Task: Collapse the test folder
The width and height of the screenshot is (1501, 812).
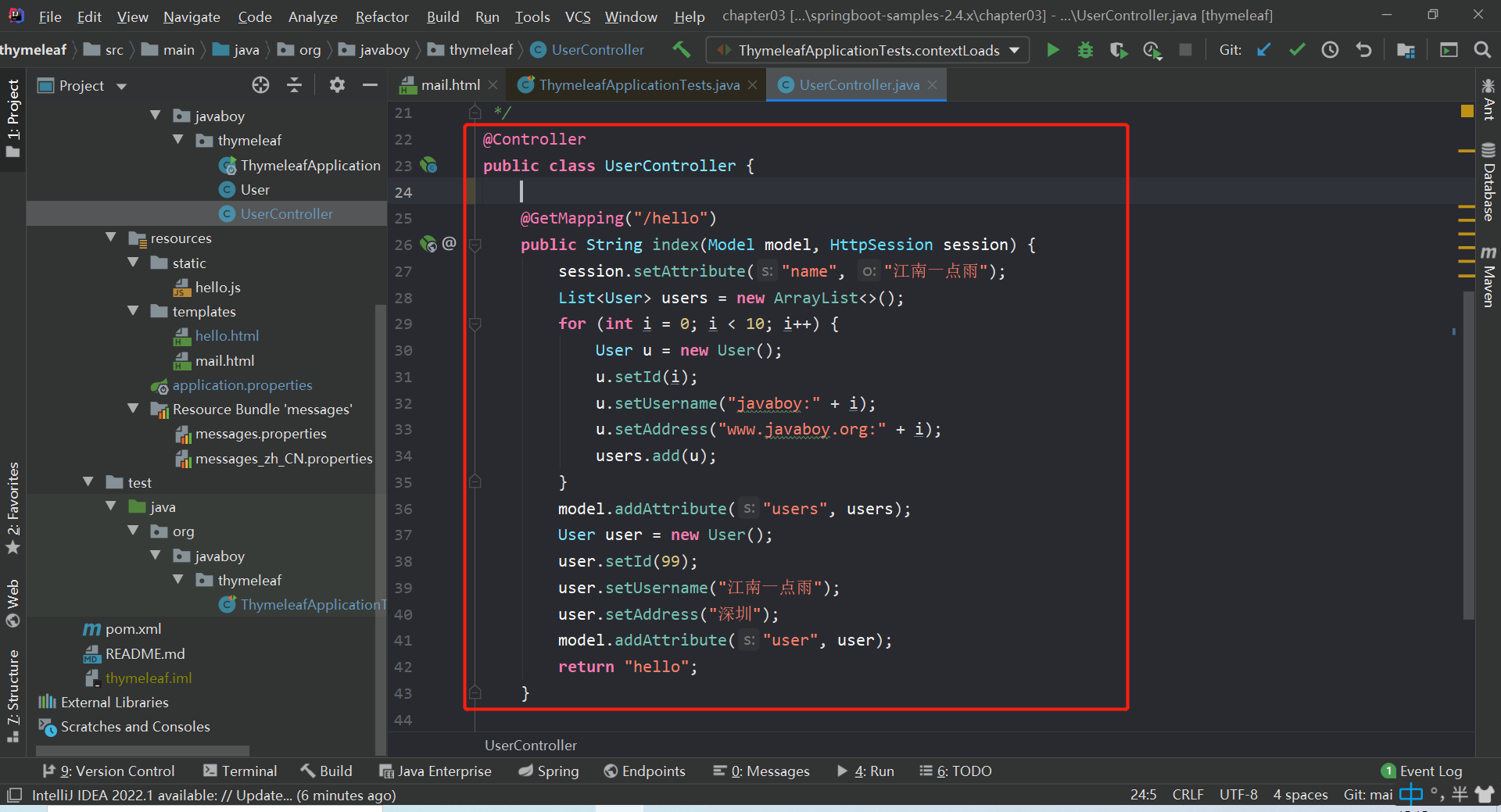Action: point(88,482)
